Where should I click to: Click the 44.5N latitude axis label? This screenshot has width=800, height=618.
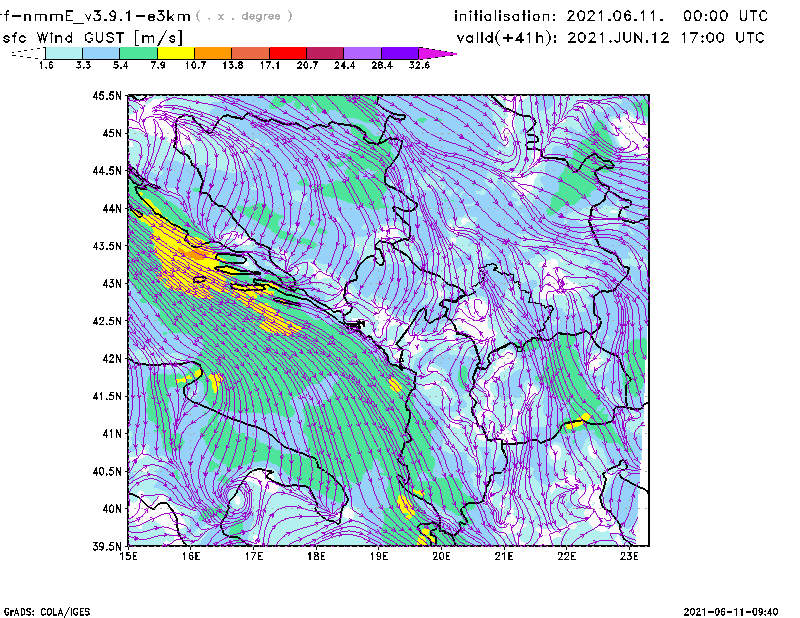[107, 170]
